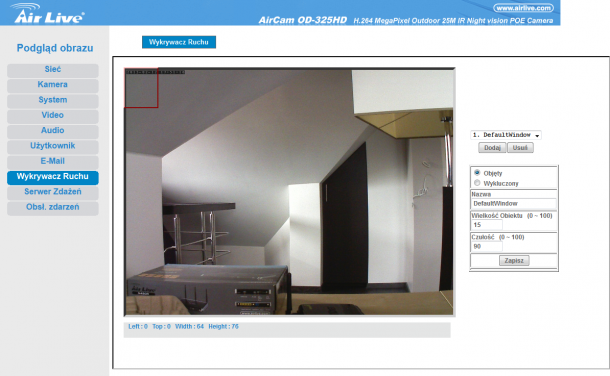Open the System menu item
The height and width of the screenshot is (376, 610).
[53, 100]
